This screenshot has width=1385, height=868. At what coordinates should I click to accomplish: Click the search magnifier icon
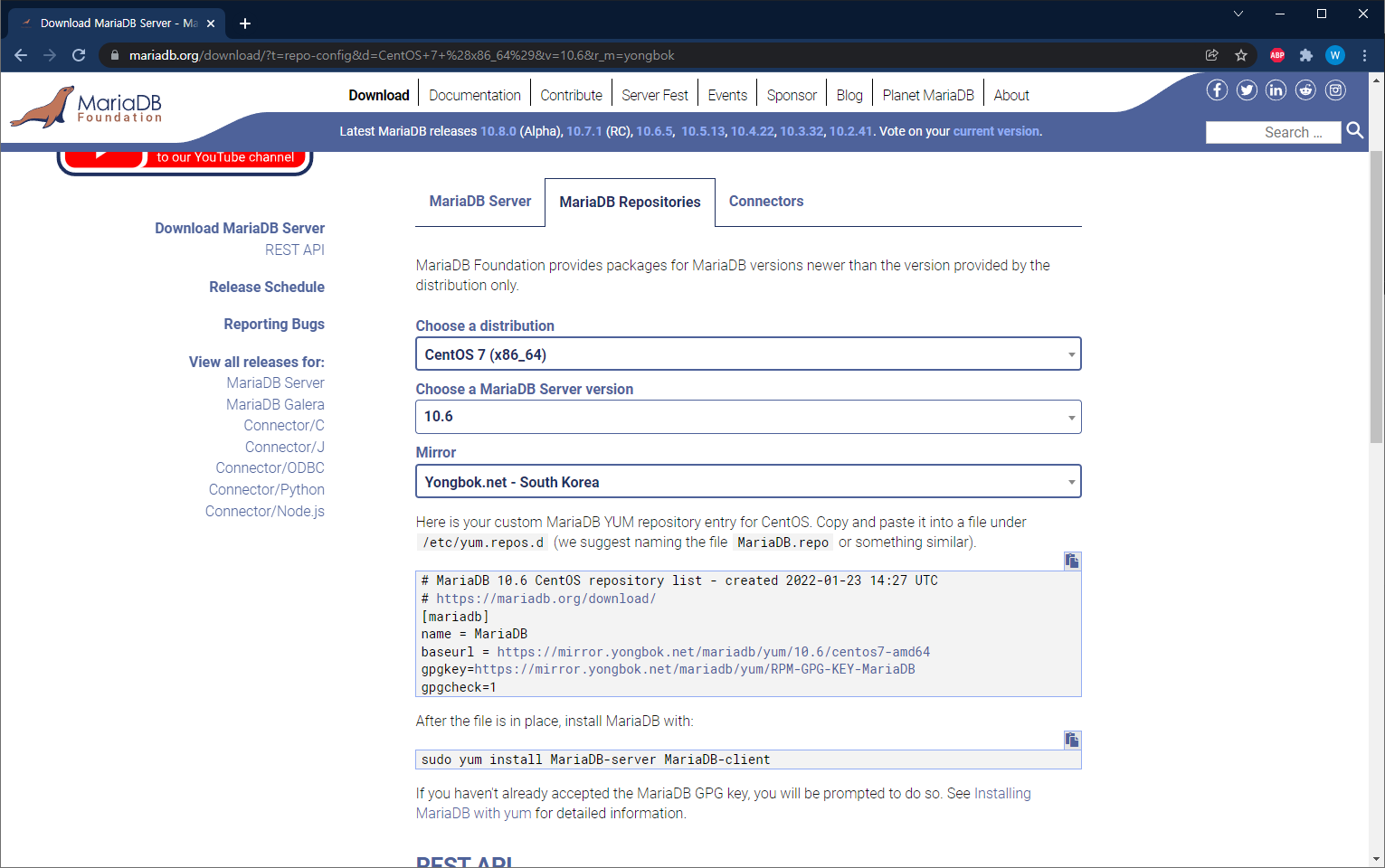1355,131
